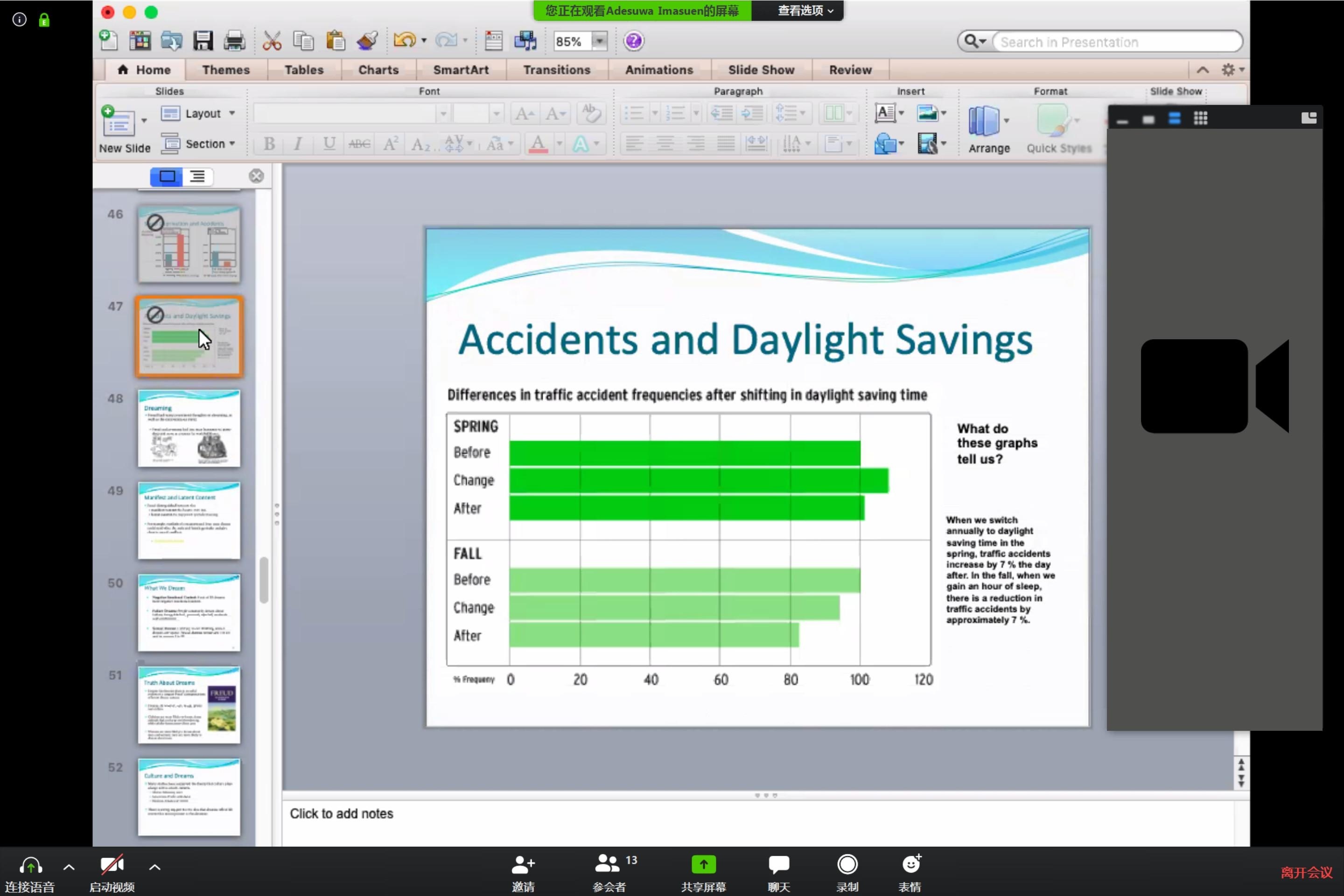
Task: Switch to the Tables tab
Action: coord(303,70)
